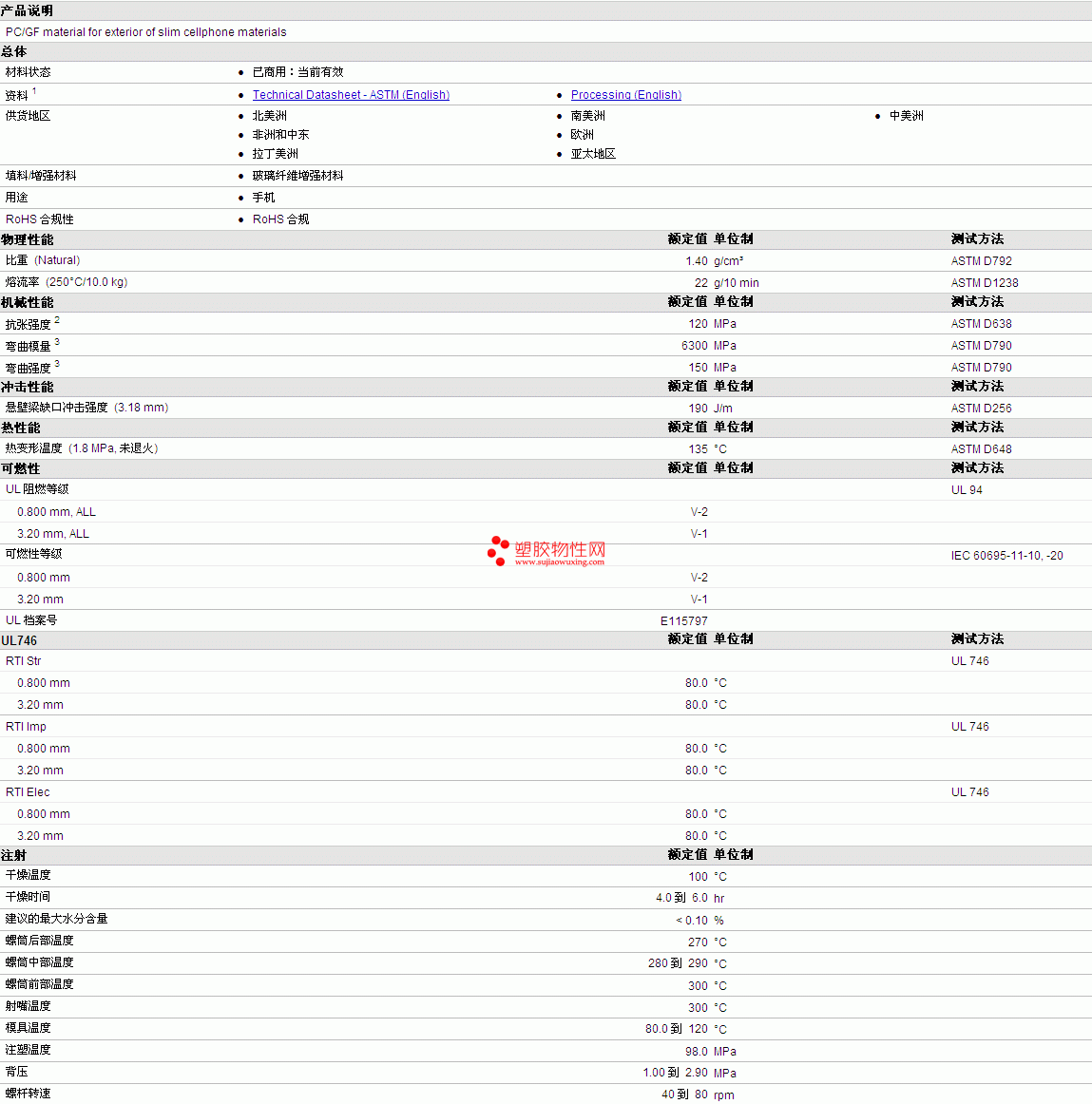
Task: Click the RTI Imp row label
Action: (26, 727)
